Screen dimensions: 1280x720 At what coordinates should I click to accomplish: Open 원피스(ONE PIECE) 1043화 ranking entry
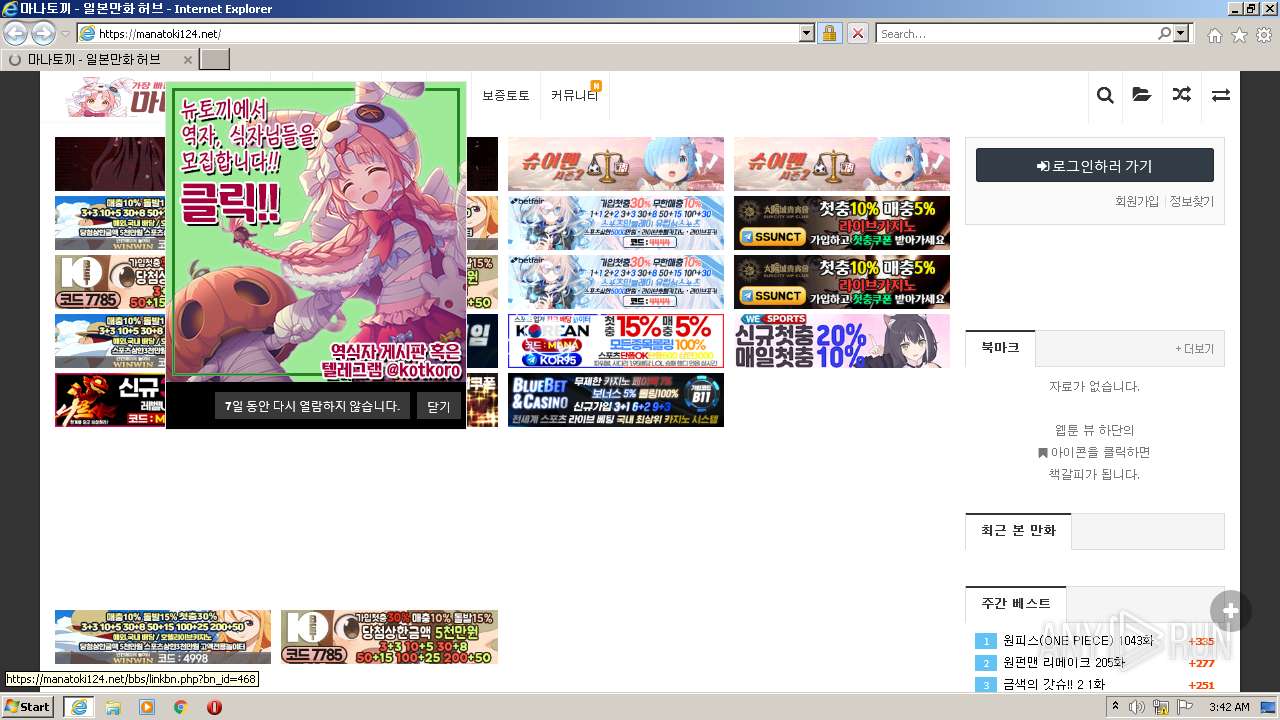pyautogui.click(x=1078, y=641)
